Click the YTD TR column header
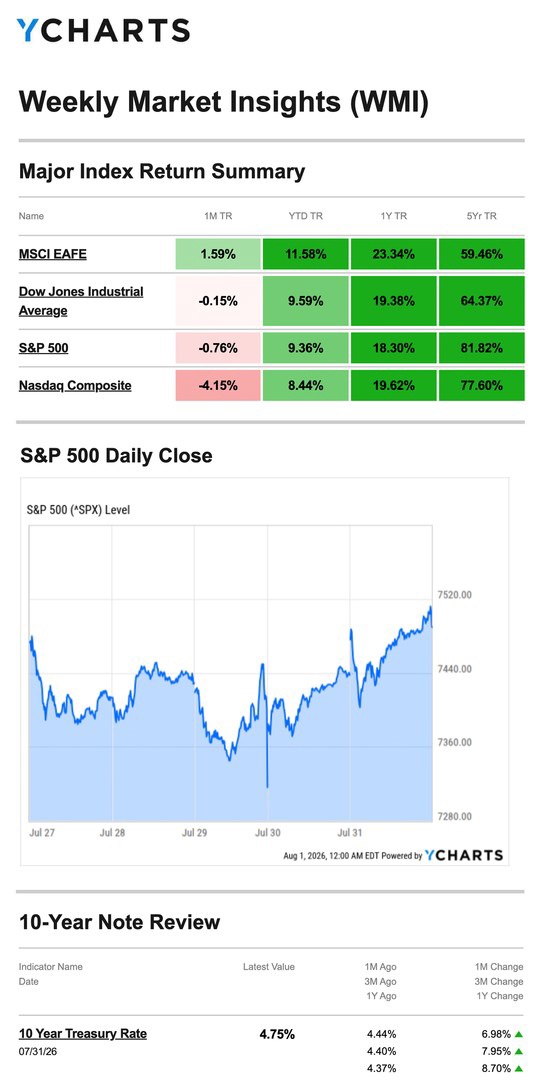The width and height of the screenshot is (540, 1088). [305, 216]
